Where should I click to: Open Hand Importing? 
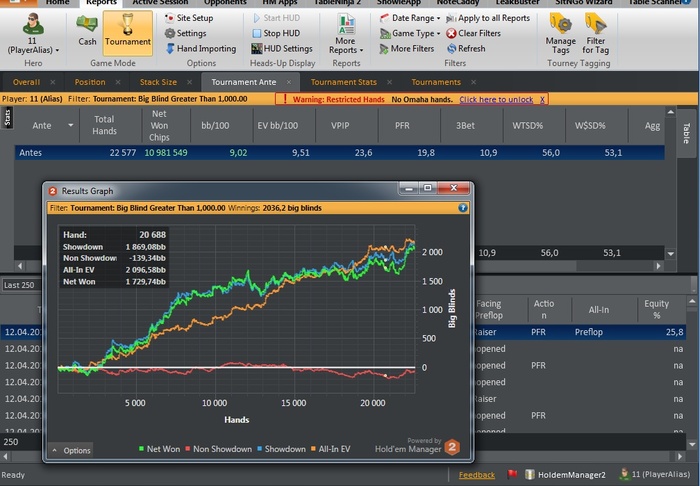[x=201, y=48]
